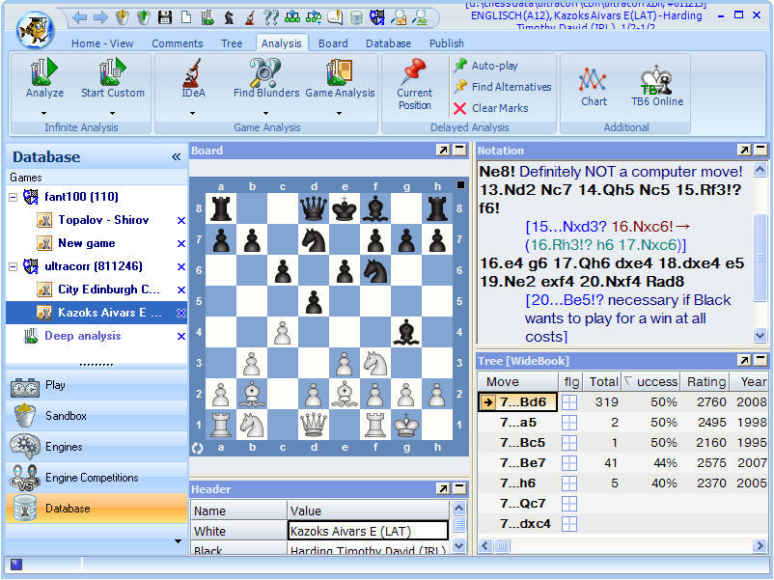Click the flag box for 7...Be7
The height and width of the screenshot is (580, 774).
[569, 463]
